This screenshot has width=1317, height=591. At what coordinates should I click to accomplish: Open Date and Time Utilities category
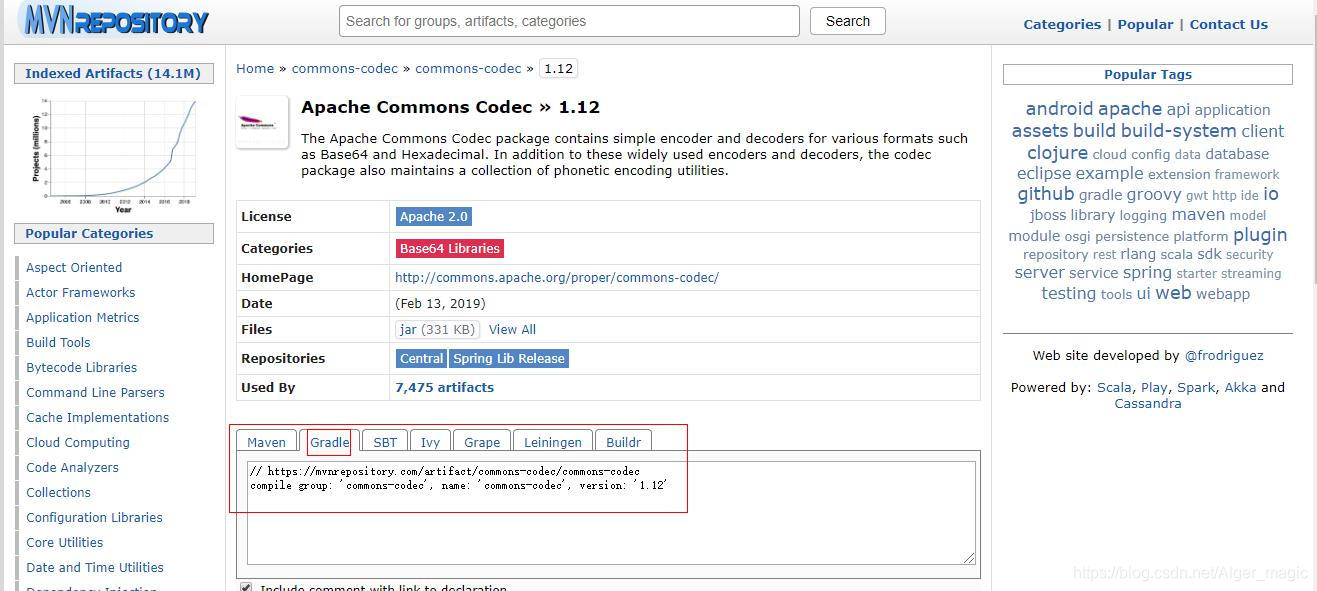95,567
